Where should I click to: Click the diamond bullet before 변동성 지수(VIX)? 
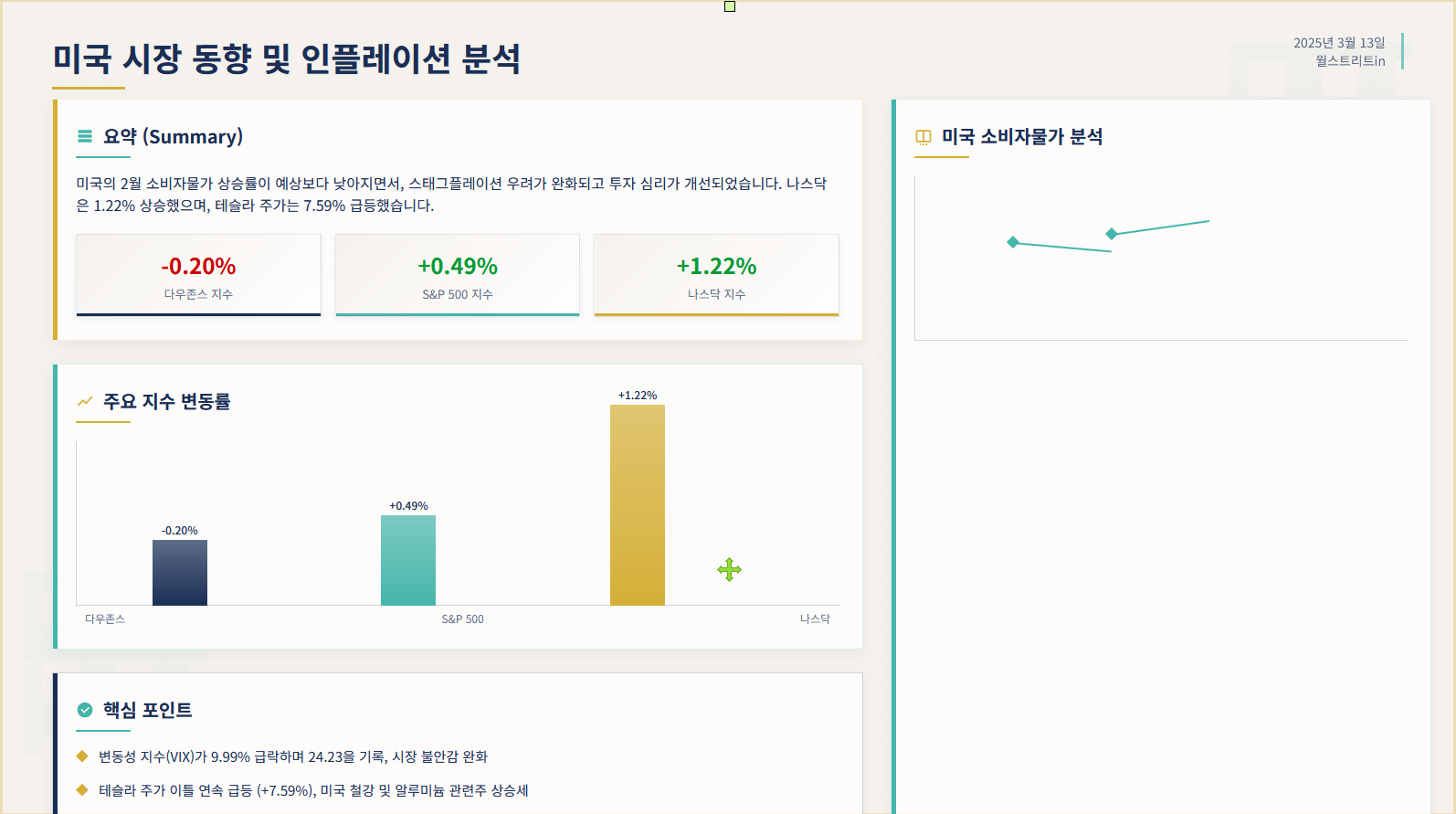pyautogui.click(x=82, y=756)
